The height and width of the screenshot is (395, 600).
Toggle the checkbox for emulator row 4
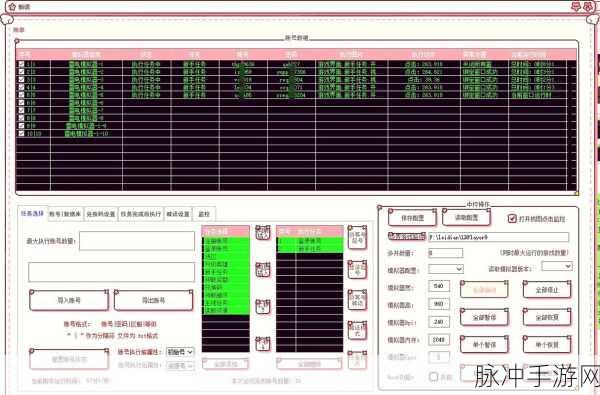[x=21, y=87]
